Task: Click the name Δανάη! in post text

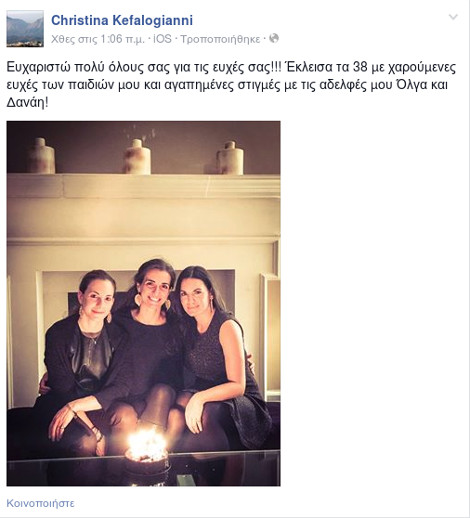Action: (28, 102)
